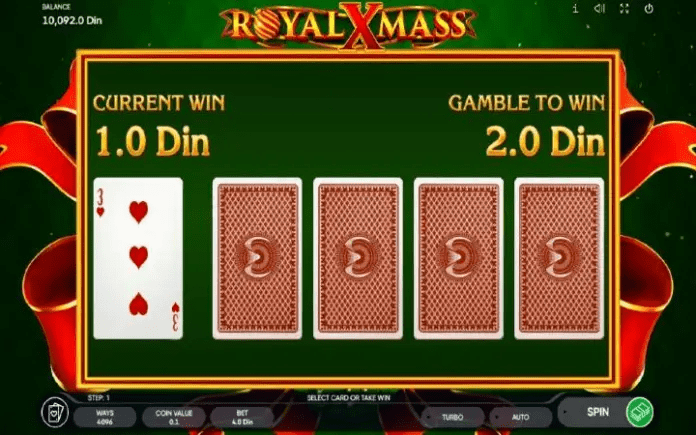The width and height of the screenshot is (696, 435).
Task: Open the Coin Value selector
Action: 174,417
